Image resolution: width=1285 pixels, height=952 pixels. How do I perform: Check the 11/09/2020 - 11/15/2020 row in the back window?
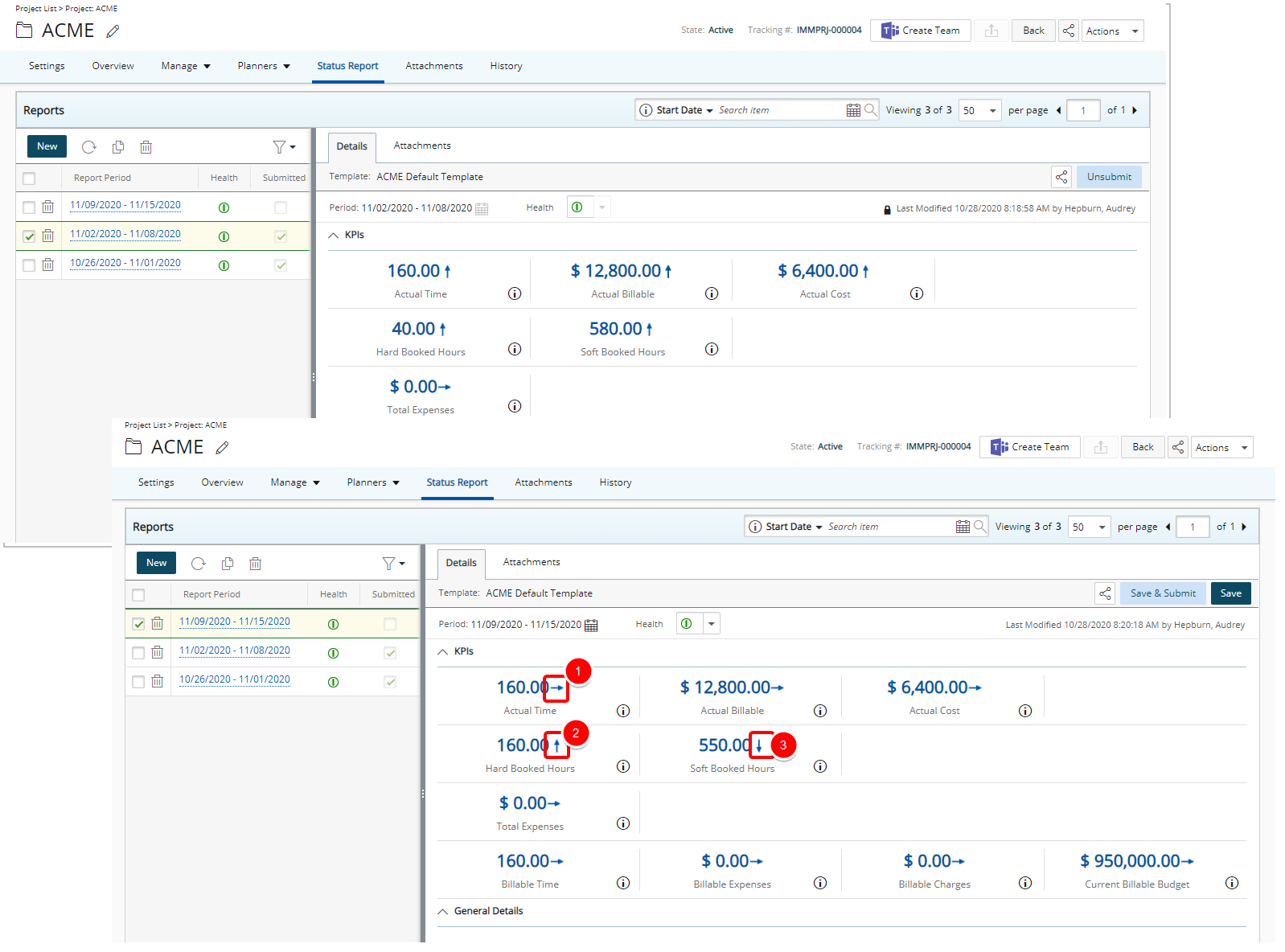pyautogui.click(x=29, y=207)
